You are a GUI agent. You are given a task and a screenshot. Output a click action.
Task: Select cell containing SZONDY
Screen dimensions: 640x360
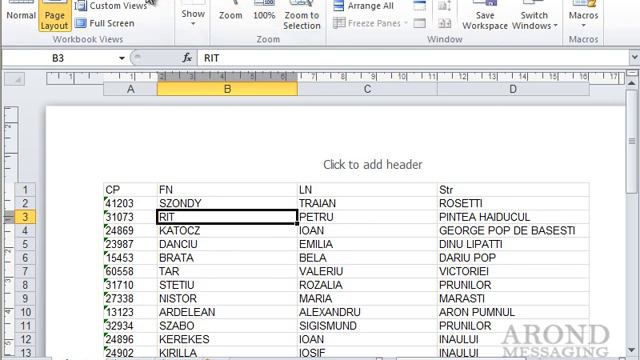(x=227, y=203)
